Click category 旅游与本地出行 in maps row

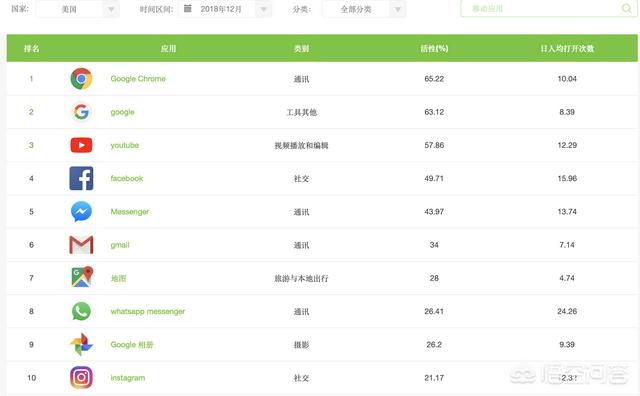(x=301, y=278)
